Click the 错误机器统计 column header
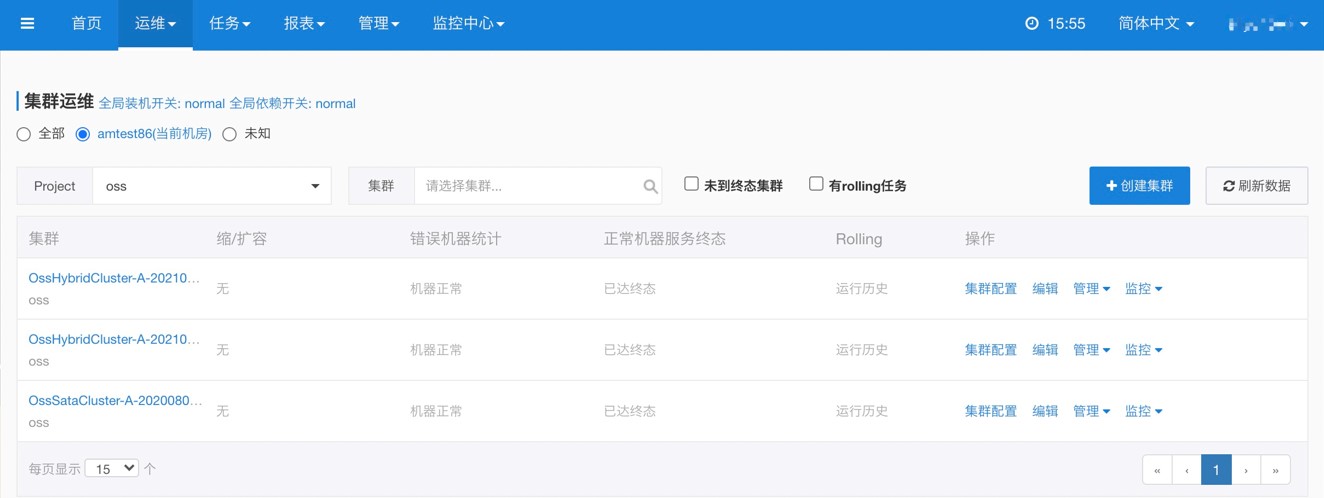Image resolution: width=1324 pixels, height=498 pixels. click(x=456, y=239)
